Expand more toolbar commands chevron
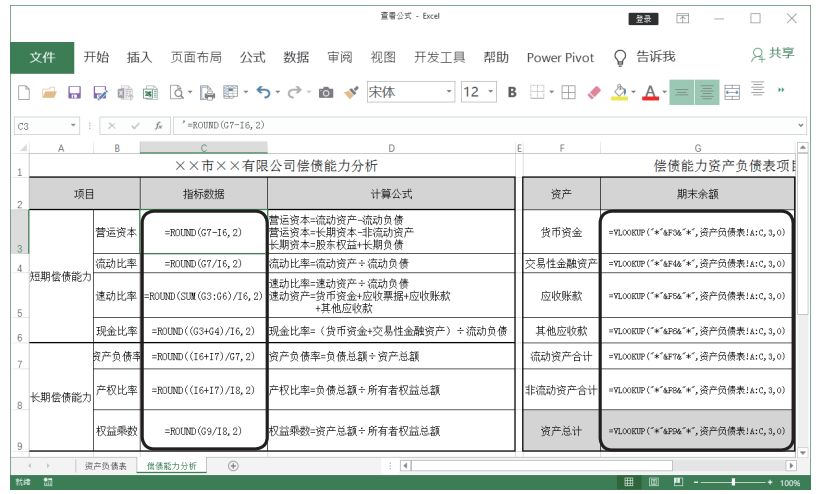 tap(781, 90)
